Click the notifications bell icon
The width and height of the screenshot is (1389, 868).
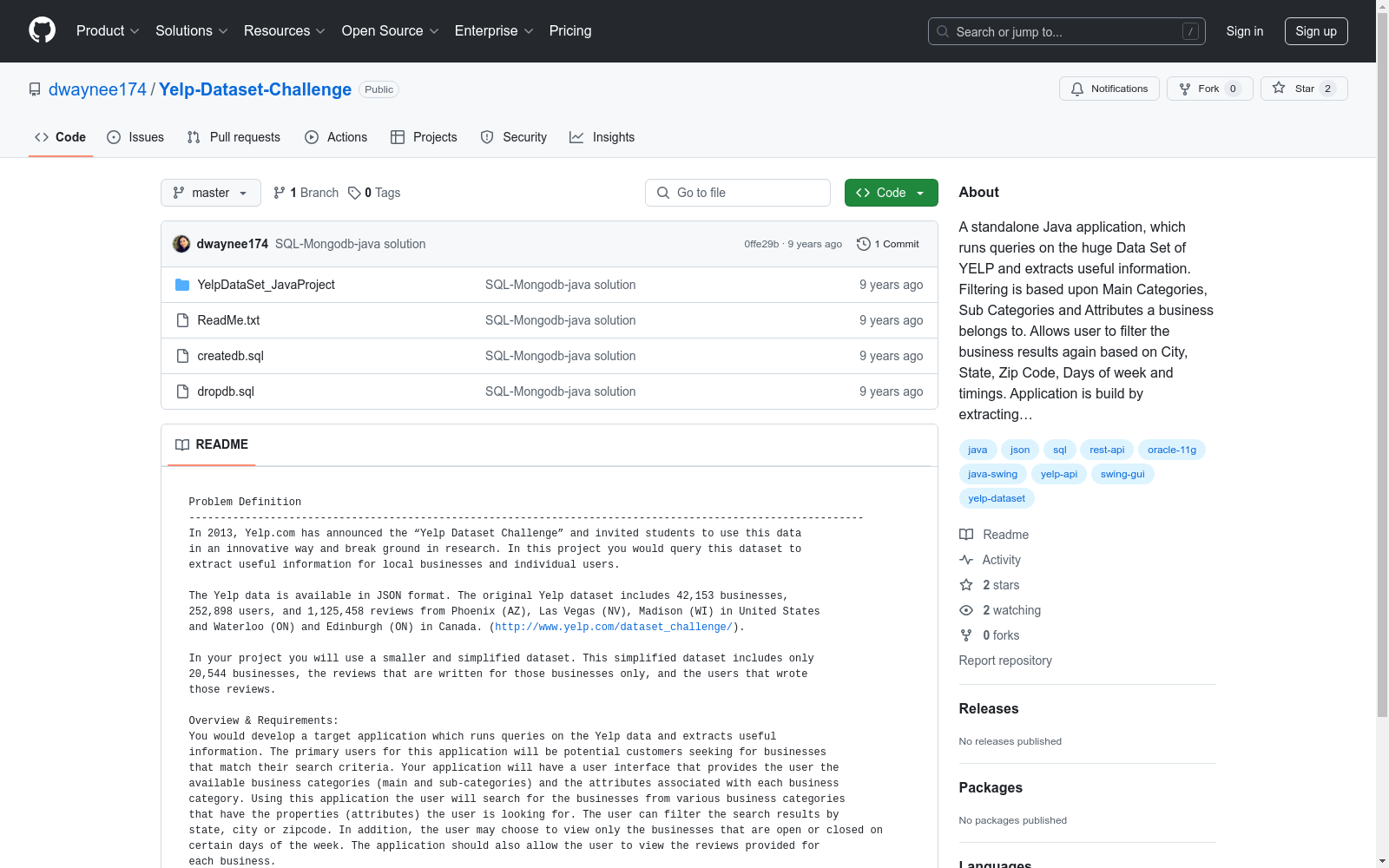1077,89
